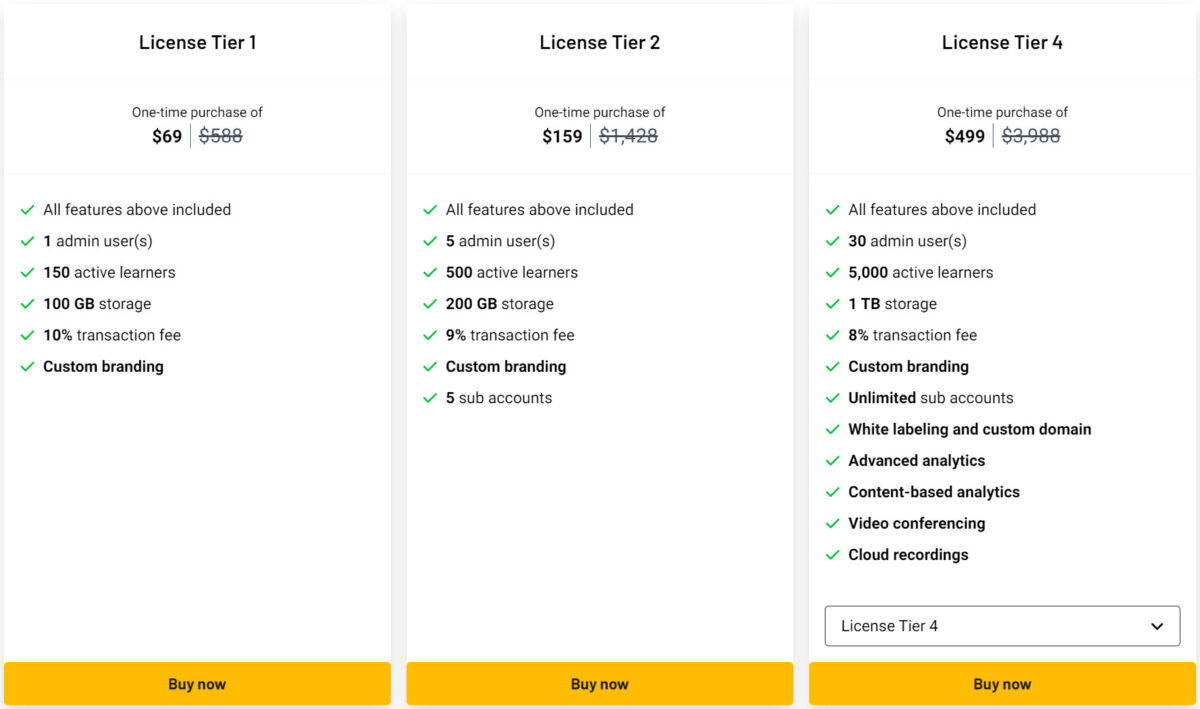Click the checkmark beside Custom branding in Tier 1
Image resolution: width=1200 pixels, height=709 pixels.
pyautogui.click(x=27, y=366)
